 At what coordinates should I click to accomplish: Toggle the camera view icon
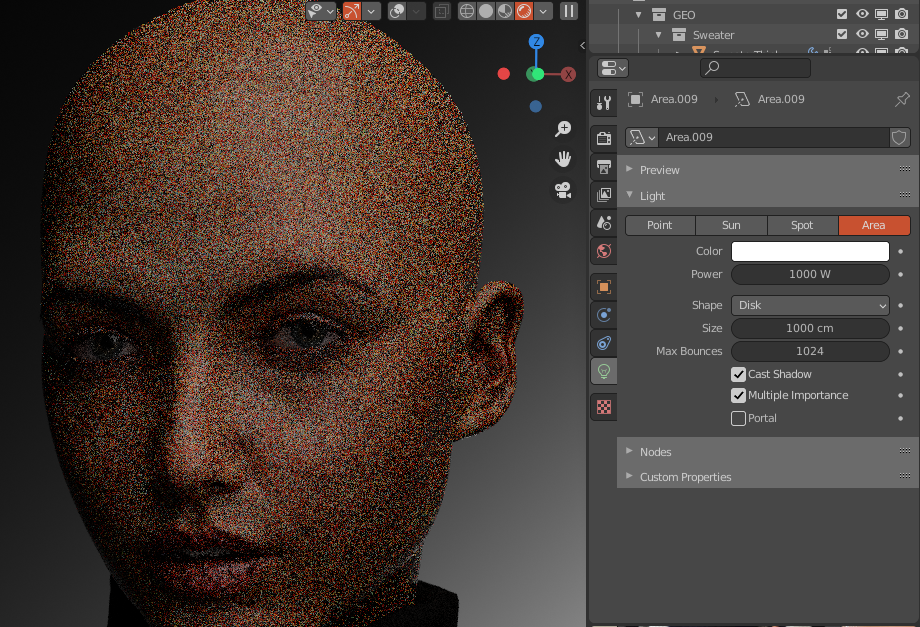[x=563, y=190]
